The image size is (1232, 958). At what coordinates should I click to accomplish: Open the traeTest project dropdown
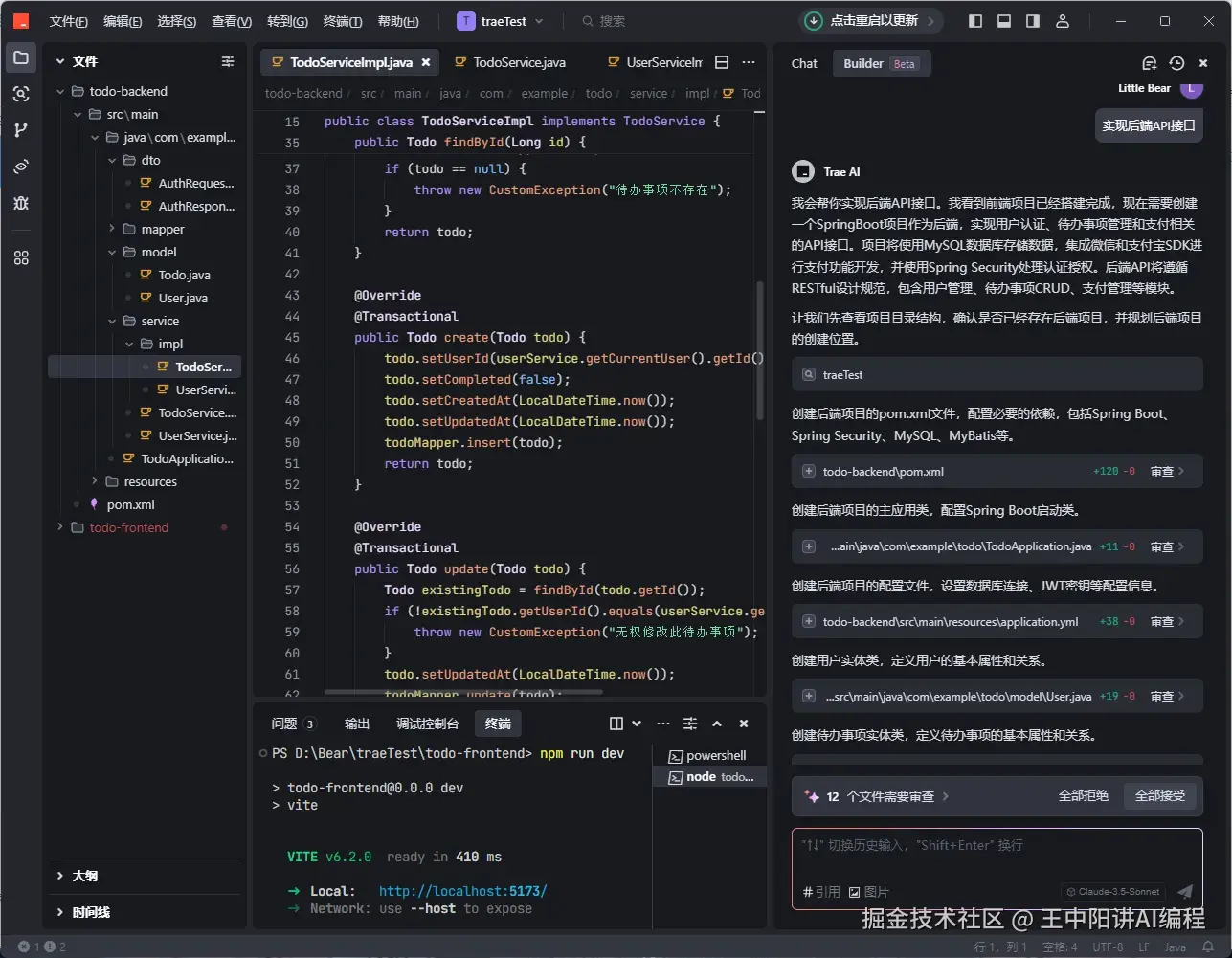tap(503, 21)
